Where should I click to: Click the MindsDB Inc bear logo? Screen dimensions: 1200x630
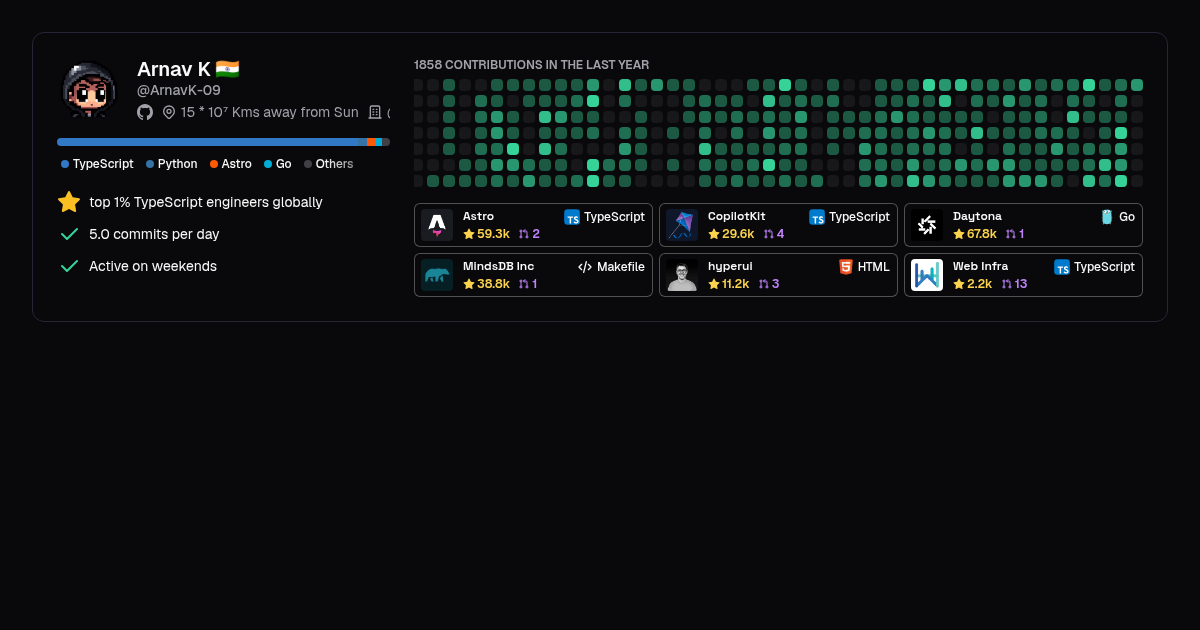click(437, 275)
